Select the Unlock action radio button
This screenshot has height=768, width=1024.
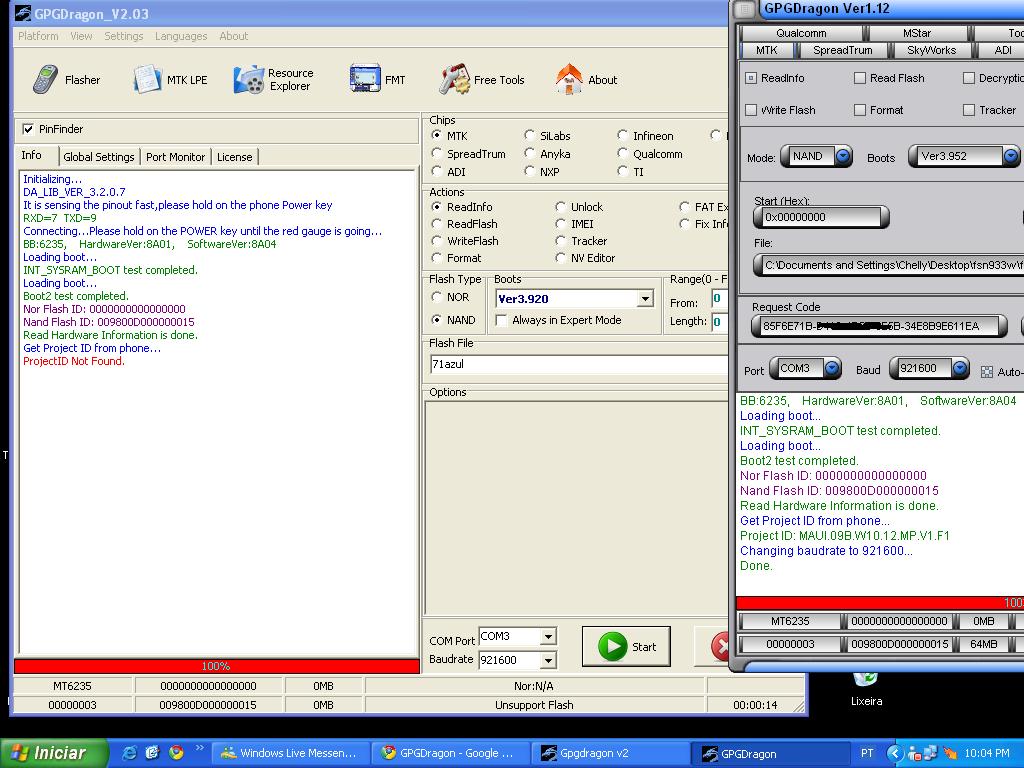pyautogui.click(x=560, y=206)
